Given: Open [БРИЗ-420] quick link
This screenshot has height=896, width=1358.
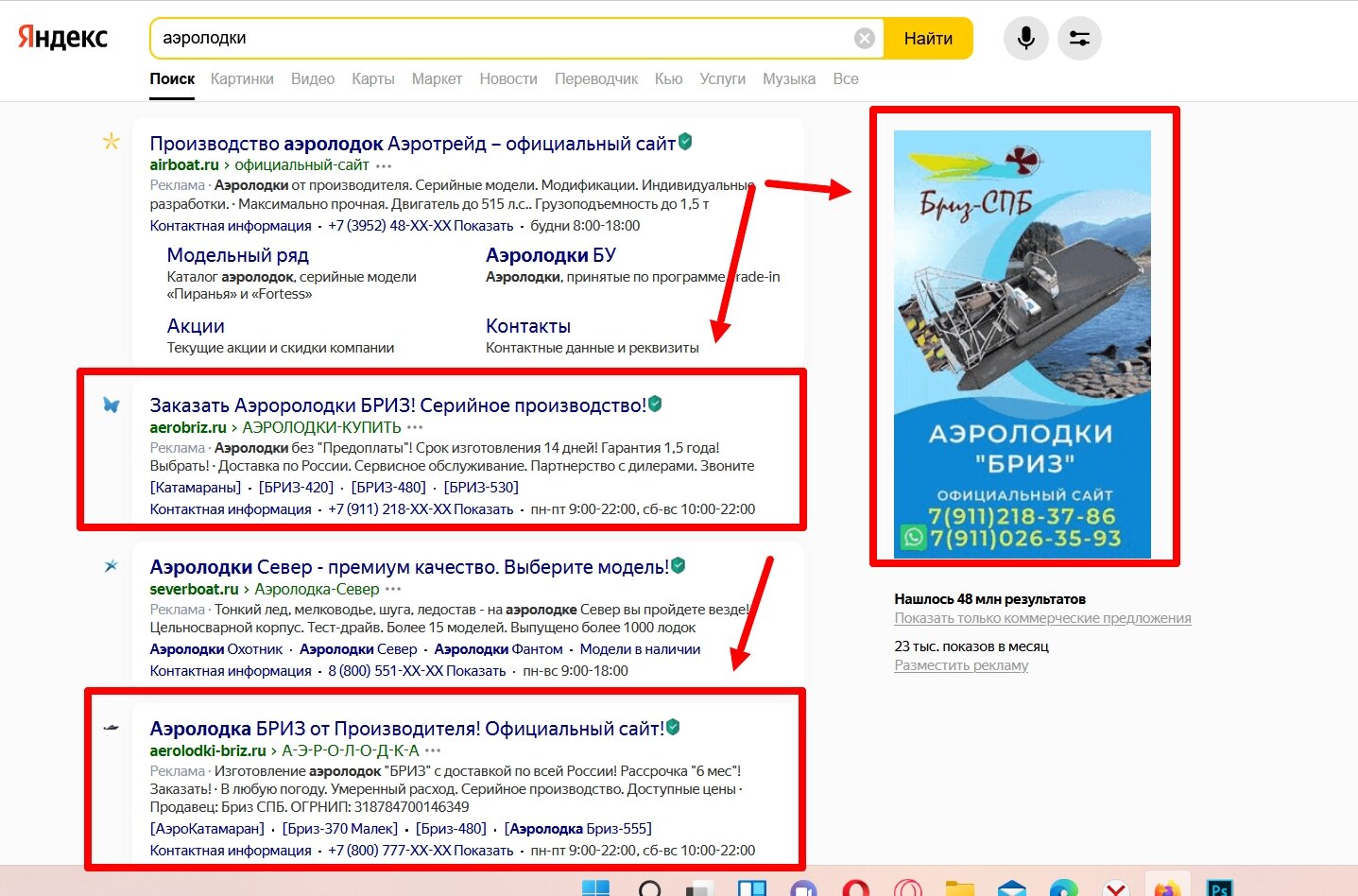Looking at the screenshot, I should (x=297, y=488).
